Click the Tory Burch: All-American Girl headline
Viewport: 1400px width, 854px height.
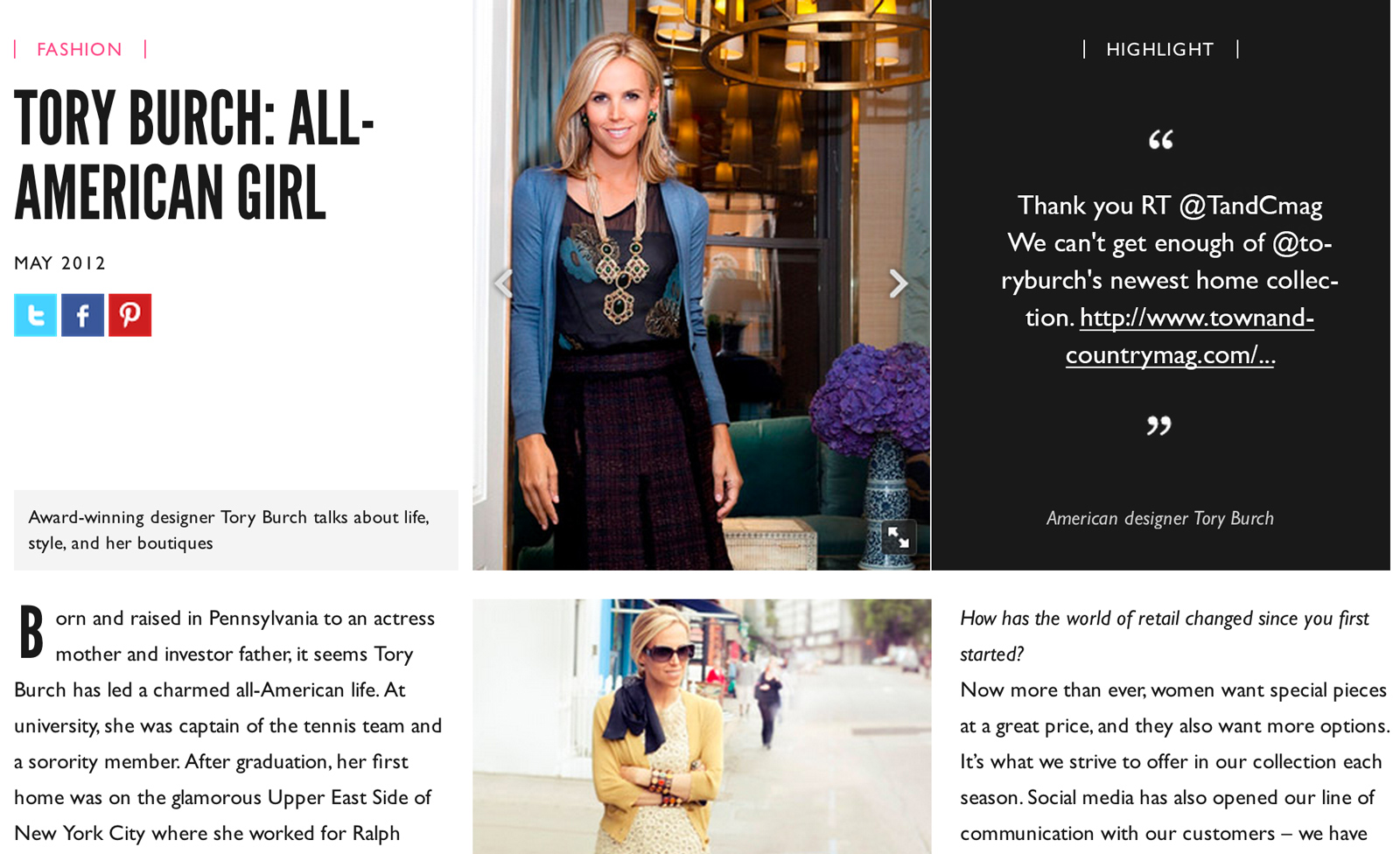click(194, 156)
